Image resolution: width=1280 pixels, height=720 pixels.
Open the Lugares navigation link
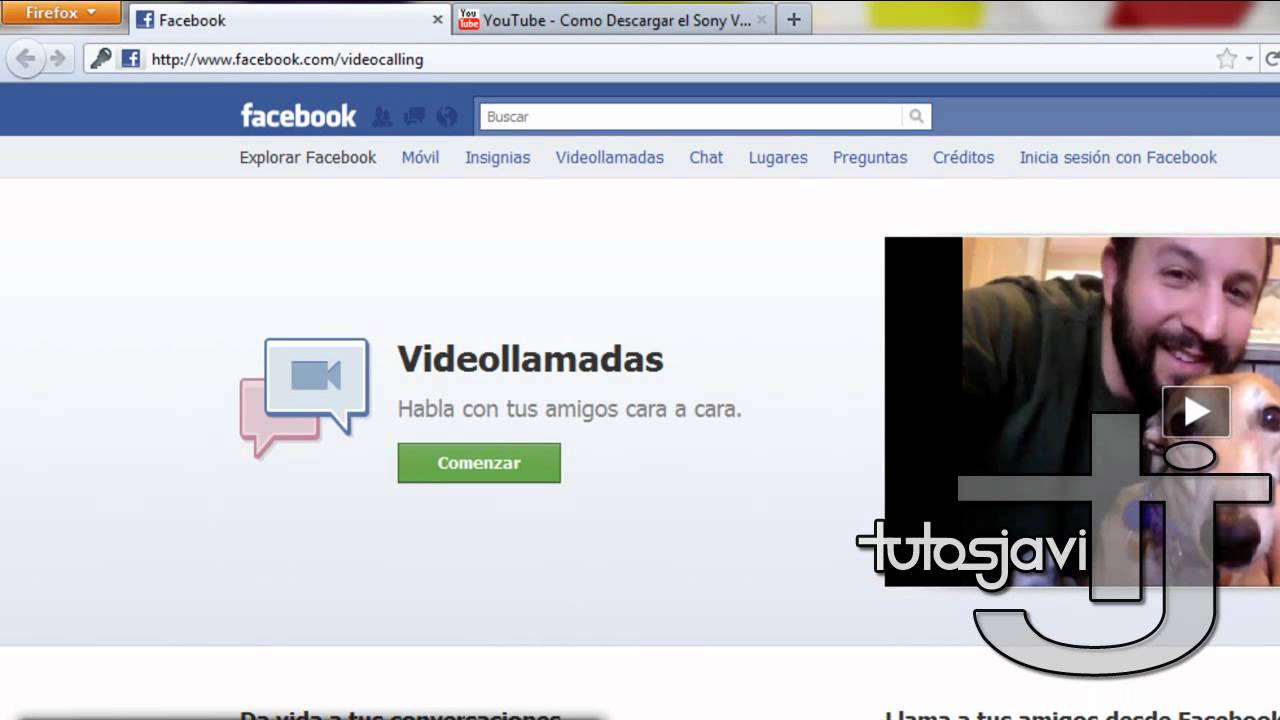click(x=778, y=157)
